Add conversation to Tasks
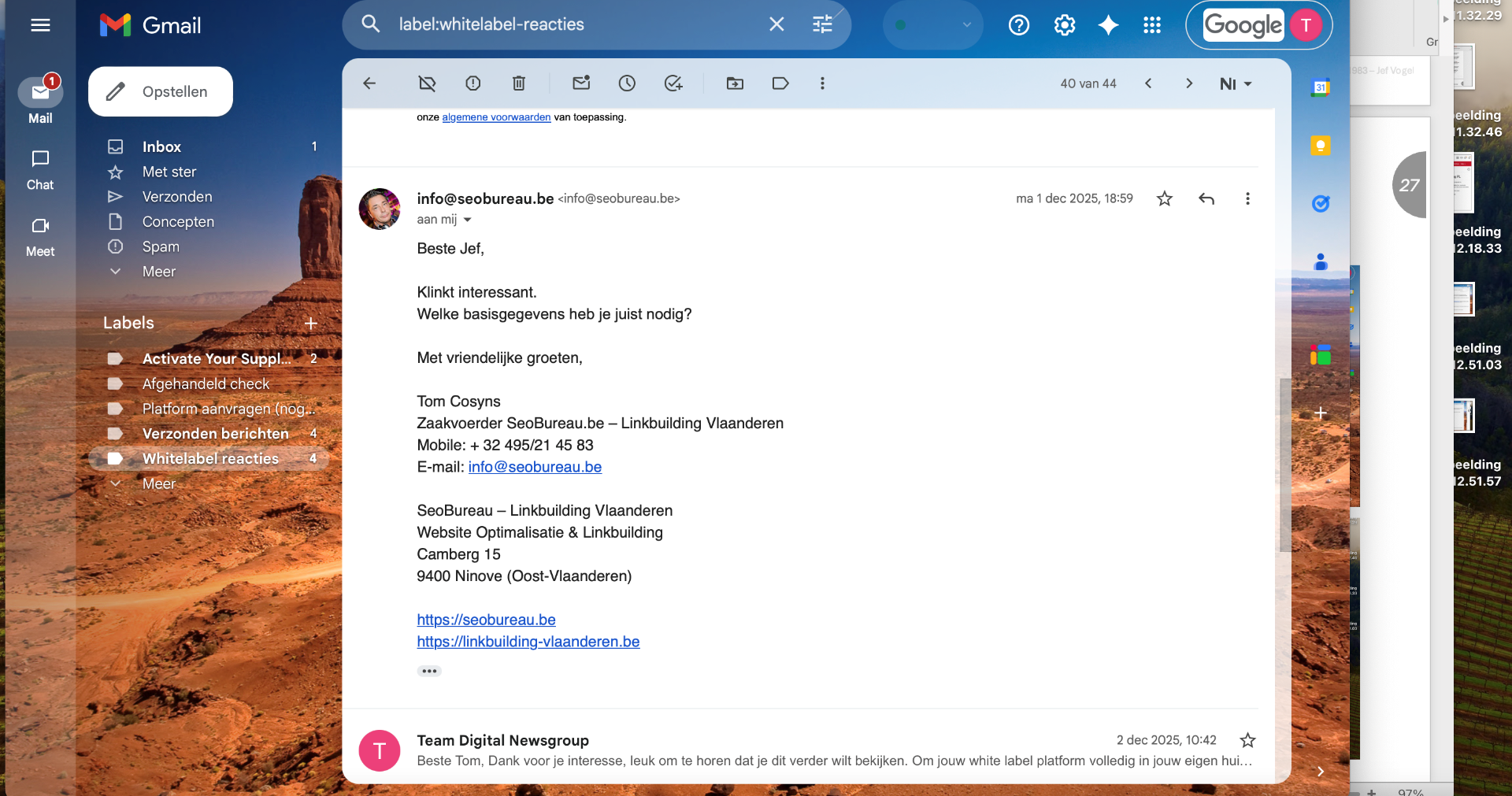Screen dimensions: 1512x796 (x=673, y=83)
